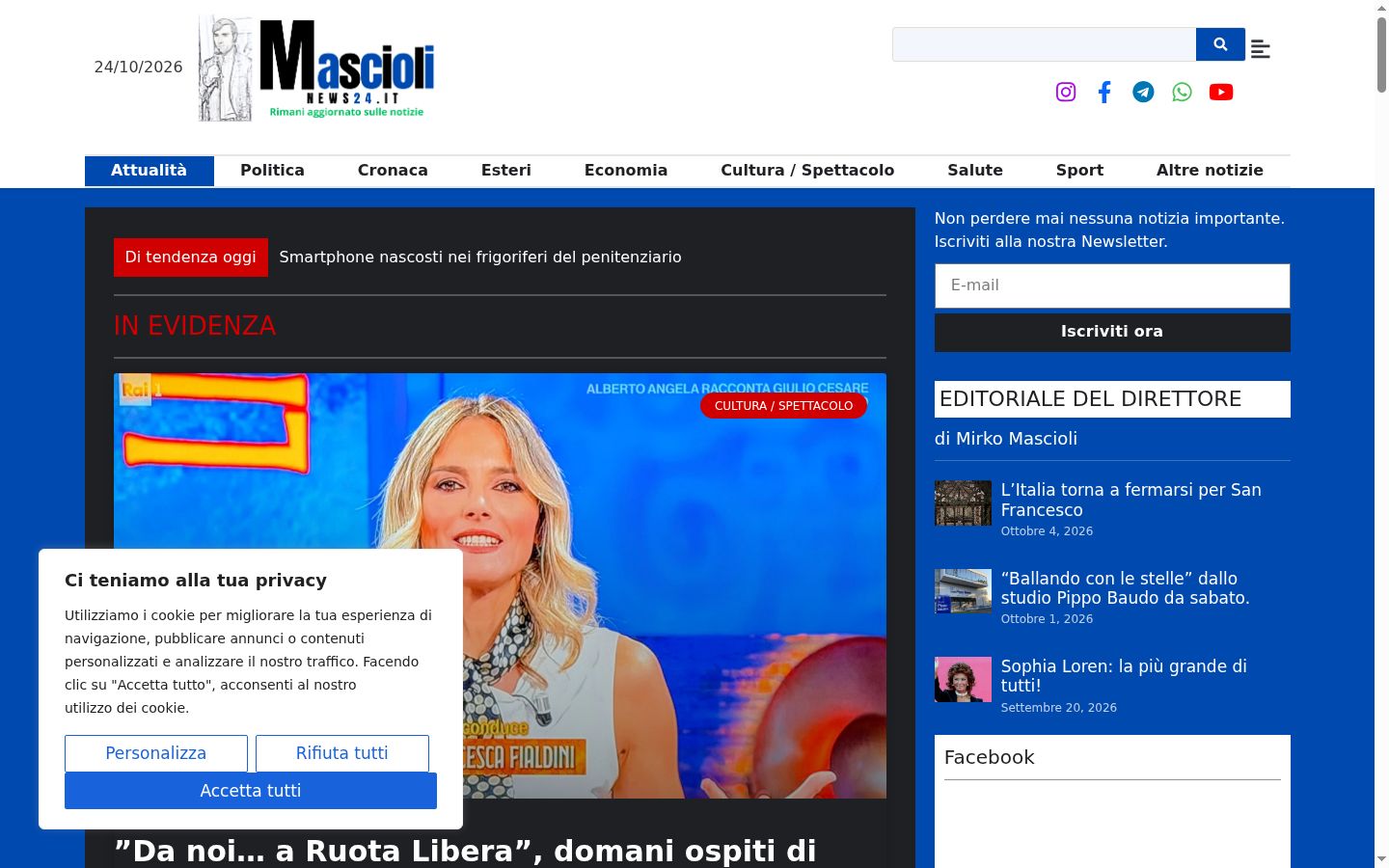The width and height of the screenshot is (1389, 868).
Task: Open the Attualità section
Action: point(150,171)
